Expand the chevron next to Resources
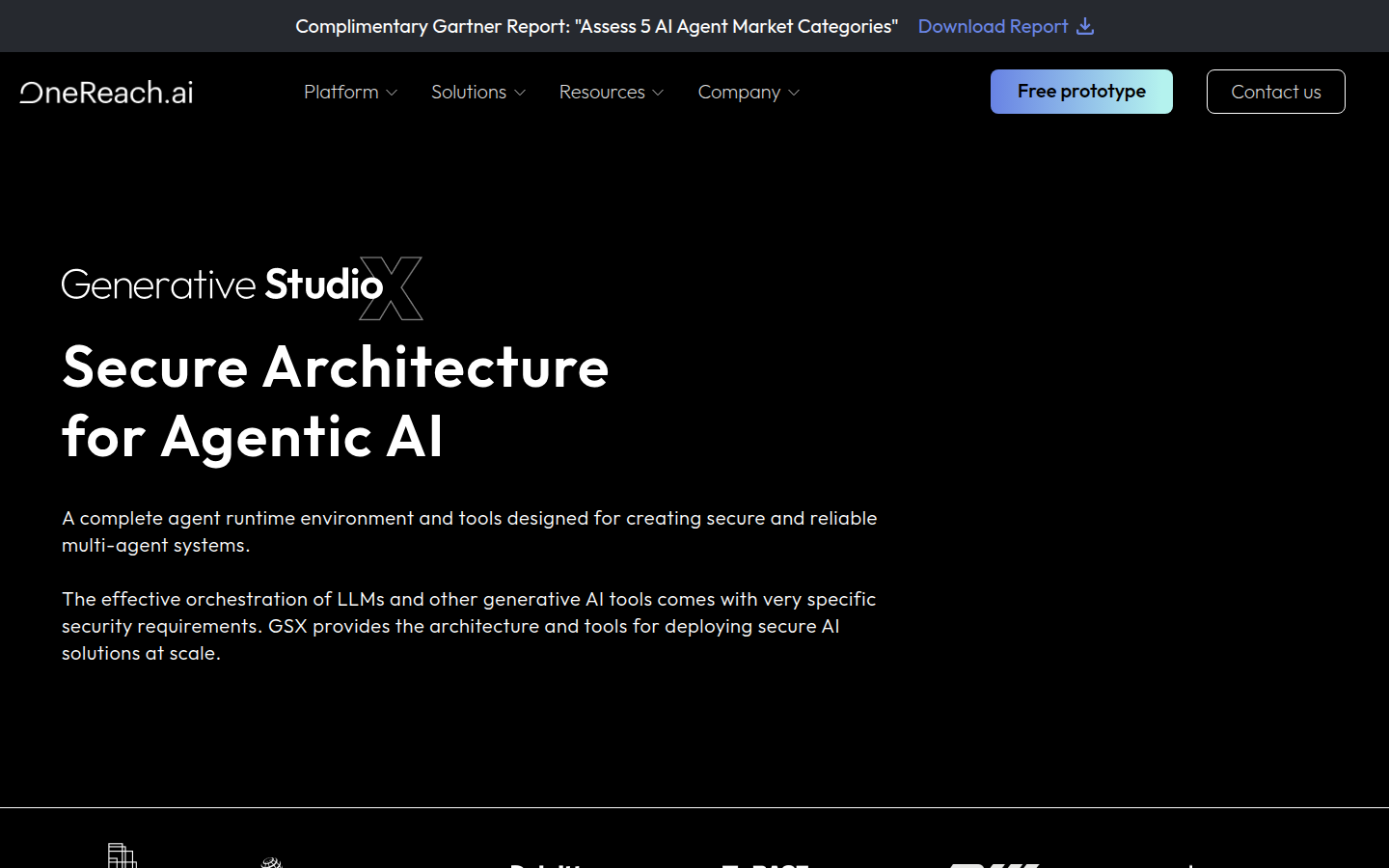The image size is (1389, 868). point(658,93)
